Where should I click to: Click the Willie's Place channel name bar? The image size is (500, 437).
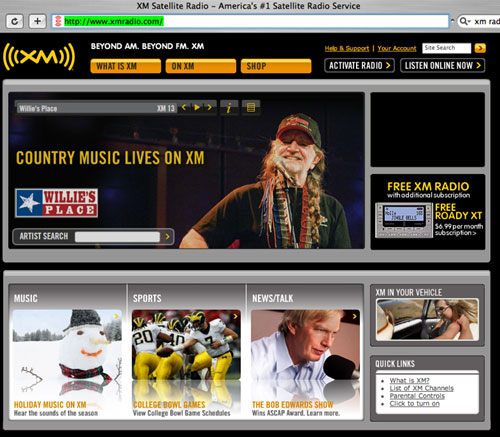96,108
